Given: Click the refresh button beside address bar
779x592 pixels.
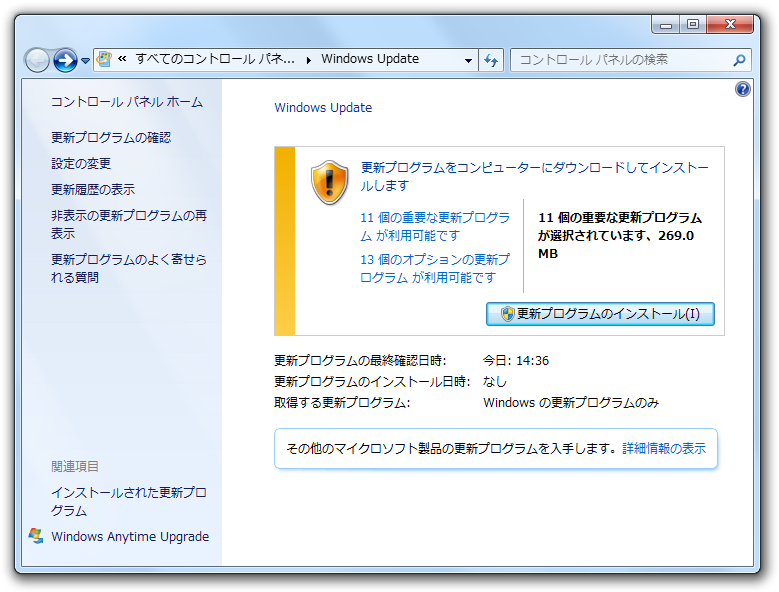Looking at the screenshot, I should pos(491,60).
